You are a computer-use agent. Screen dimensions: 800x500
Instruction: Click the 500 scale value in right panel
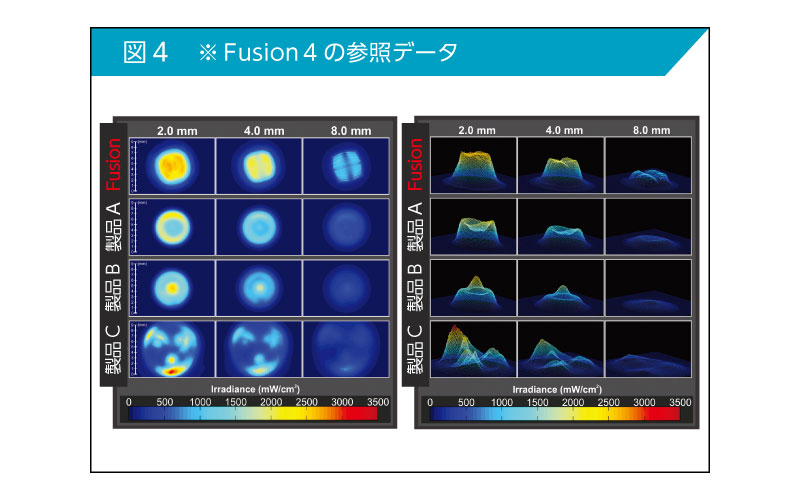[466, 402]
